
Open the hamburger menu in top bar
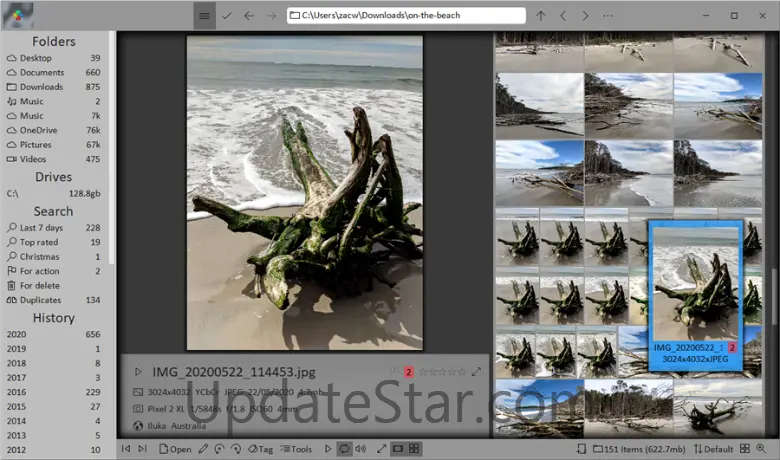[204, 15]
